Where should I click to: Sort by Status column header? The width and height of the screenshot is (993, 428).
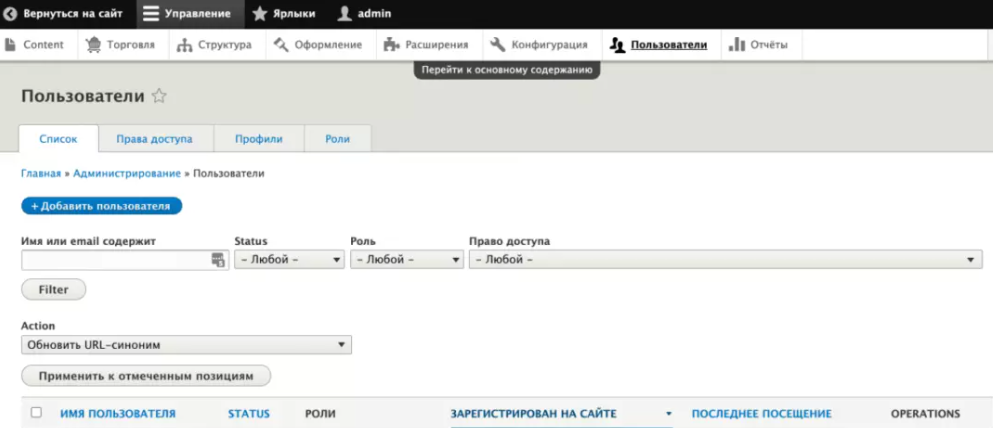coord(249,414)
